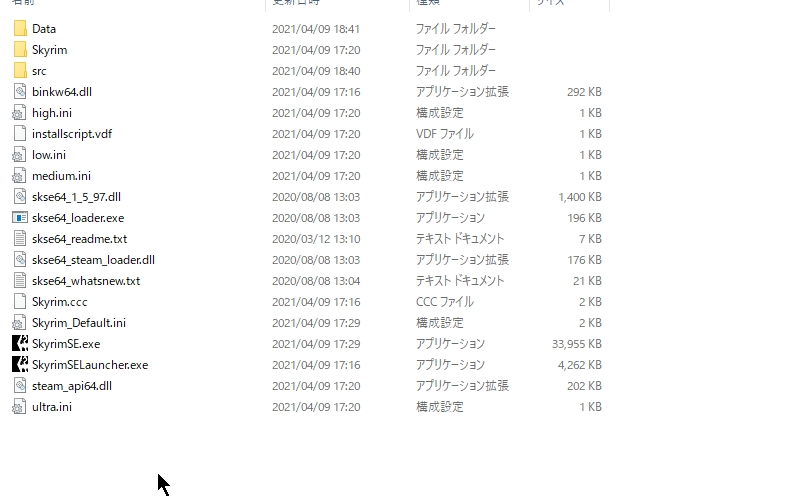Select the high.ini settings file icon
This screenshot has height=501, width=810.
[x=19, y=113]
